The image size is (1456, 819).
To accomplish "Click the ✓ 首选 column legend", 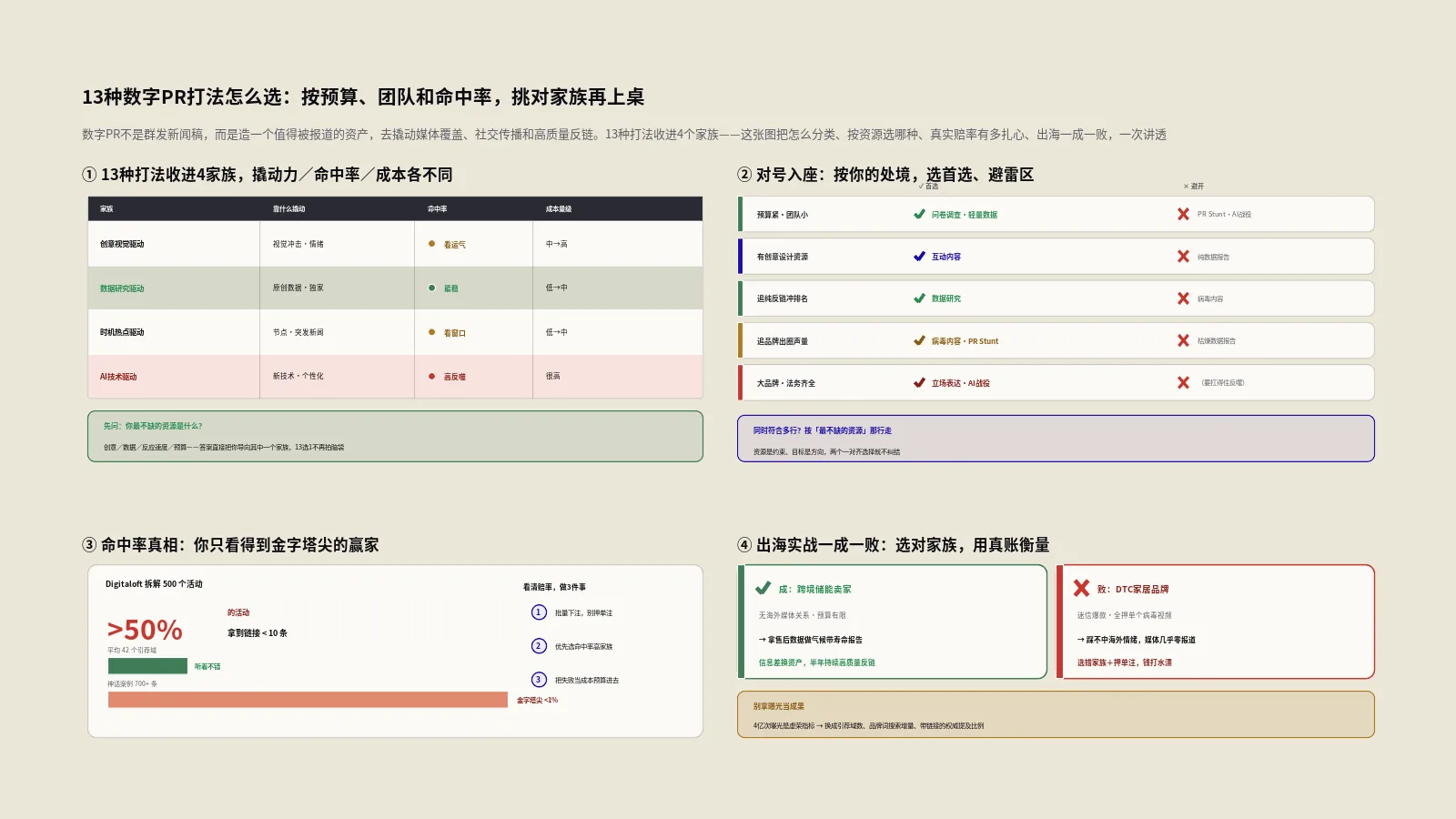I will (928, 186).
